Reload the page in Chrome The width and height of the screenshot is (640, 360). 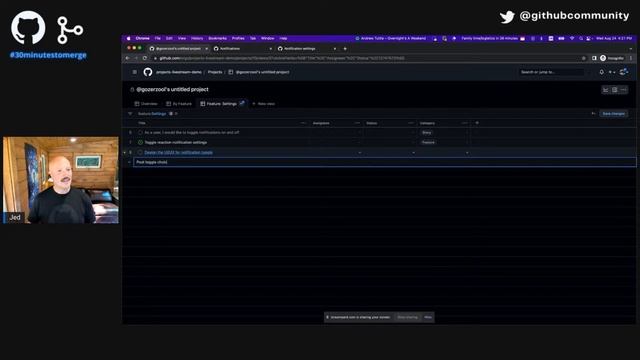point(144,58)
